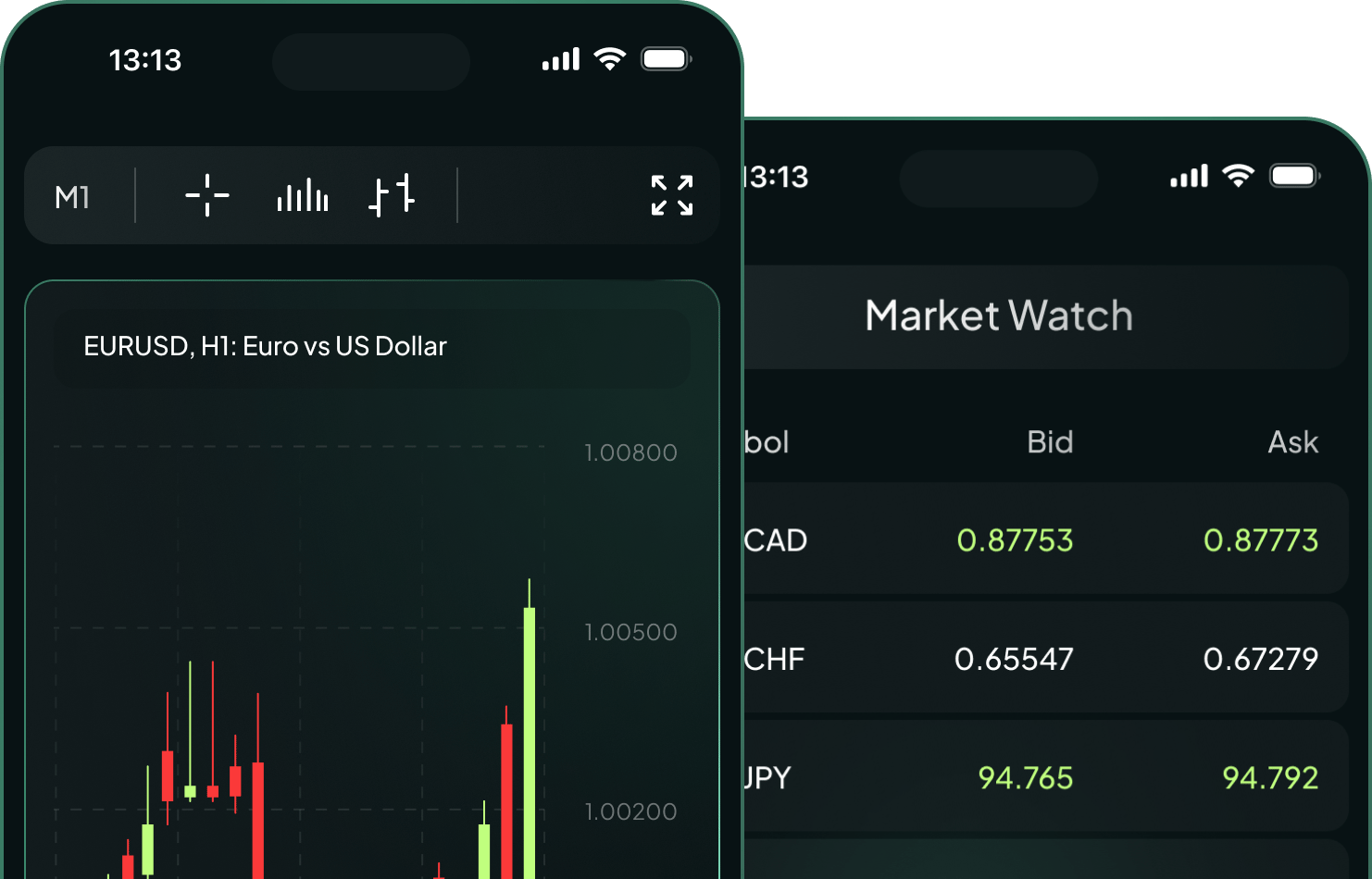
Task: Select the CAD bid price 0.87753
Action: [x=1015, y=540]
